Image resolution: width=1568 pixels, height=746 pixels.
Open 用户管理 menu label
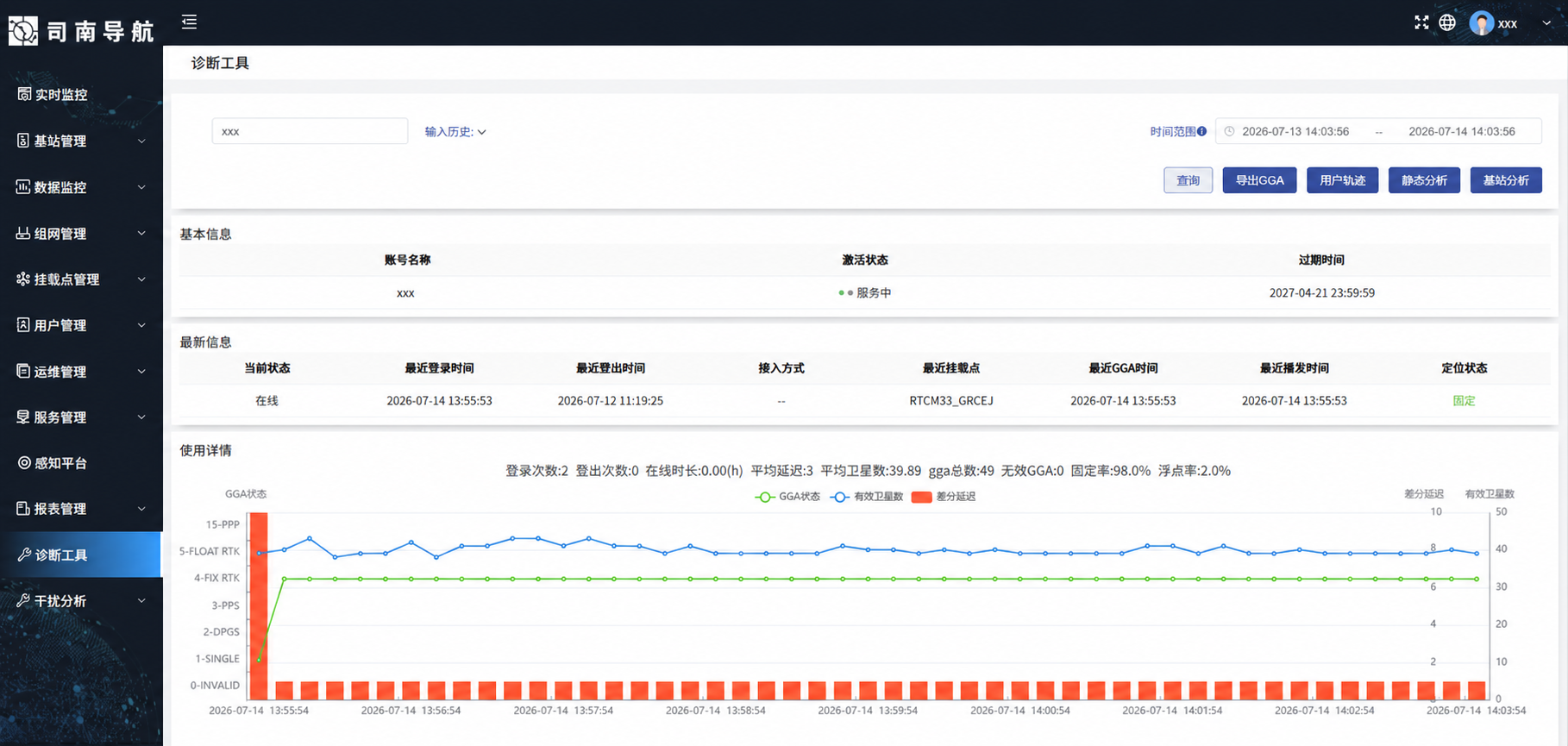click(60, 325)
